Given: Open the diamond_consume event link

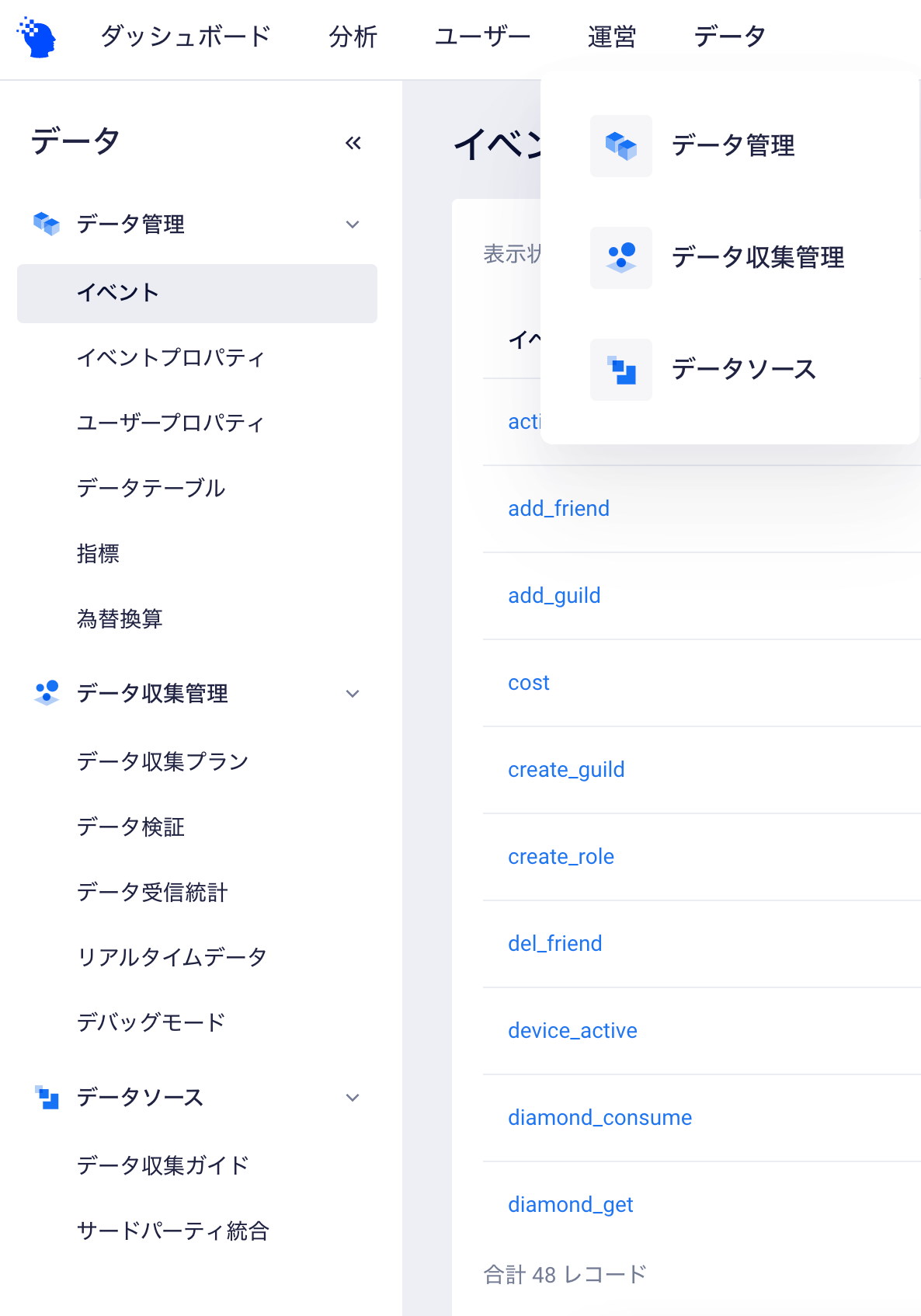Looking at the screenshot, I should (x=600, y=1117).
